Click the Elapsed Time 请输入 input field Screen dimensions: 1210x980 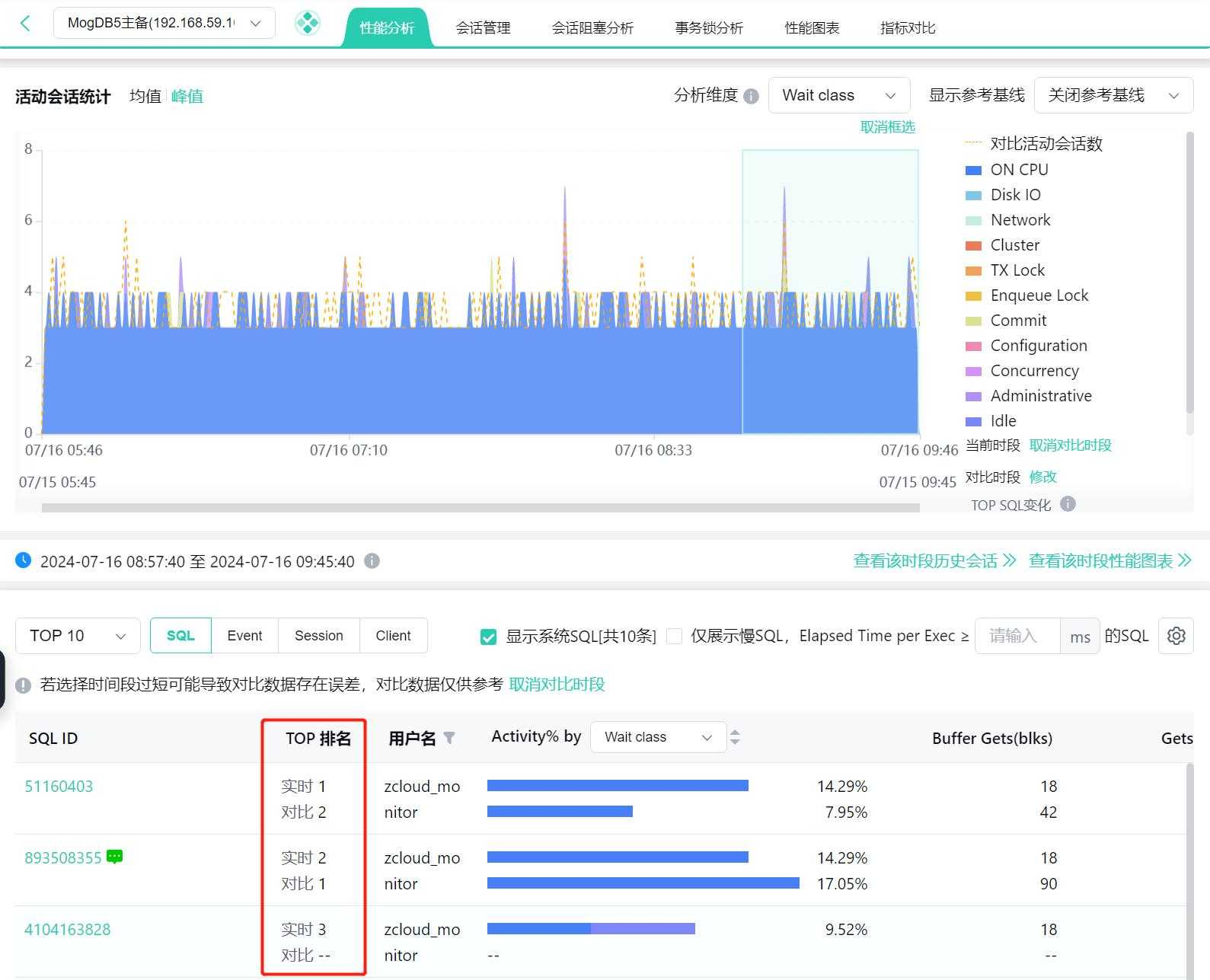pyautogui.click(x=1017, y=636)
